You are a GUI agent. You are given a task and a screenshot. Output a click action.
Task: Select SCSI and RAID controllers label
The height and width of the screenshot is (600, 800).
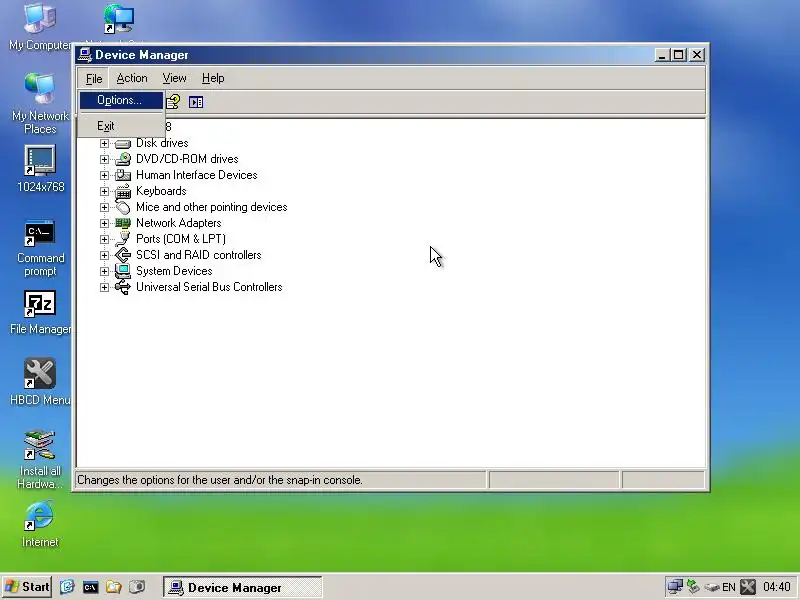click(198, 255)
